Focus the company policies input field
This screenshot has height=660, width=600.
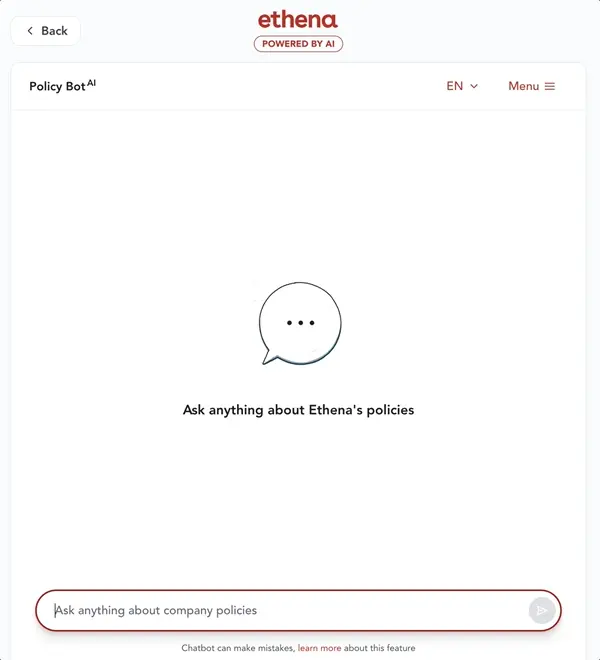click(x=298, y=610)
